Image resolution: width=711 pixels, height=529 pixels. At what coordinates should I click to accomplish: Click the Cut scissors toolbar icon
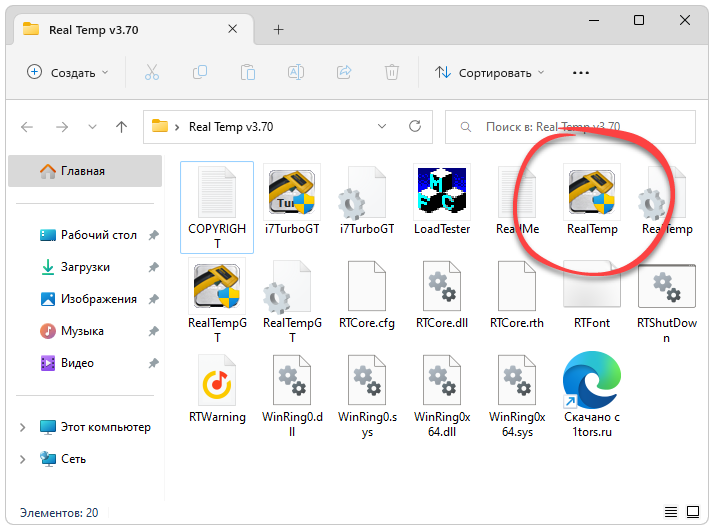click(152, 73)
